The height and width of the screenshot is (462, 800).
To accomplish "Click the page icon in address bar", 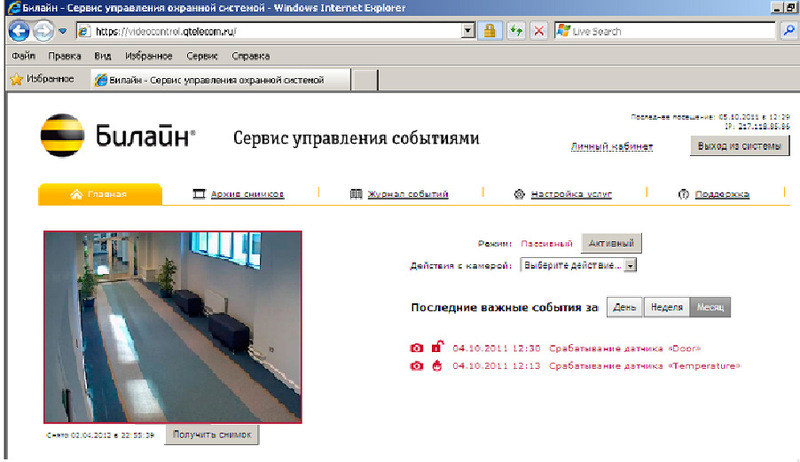I will (x=85, y=31).
